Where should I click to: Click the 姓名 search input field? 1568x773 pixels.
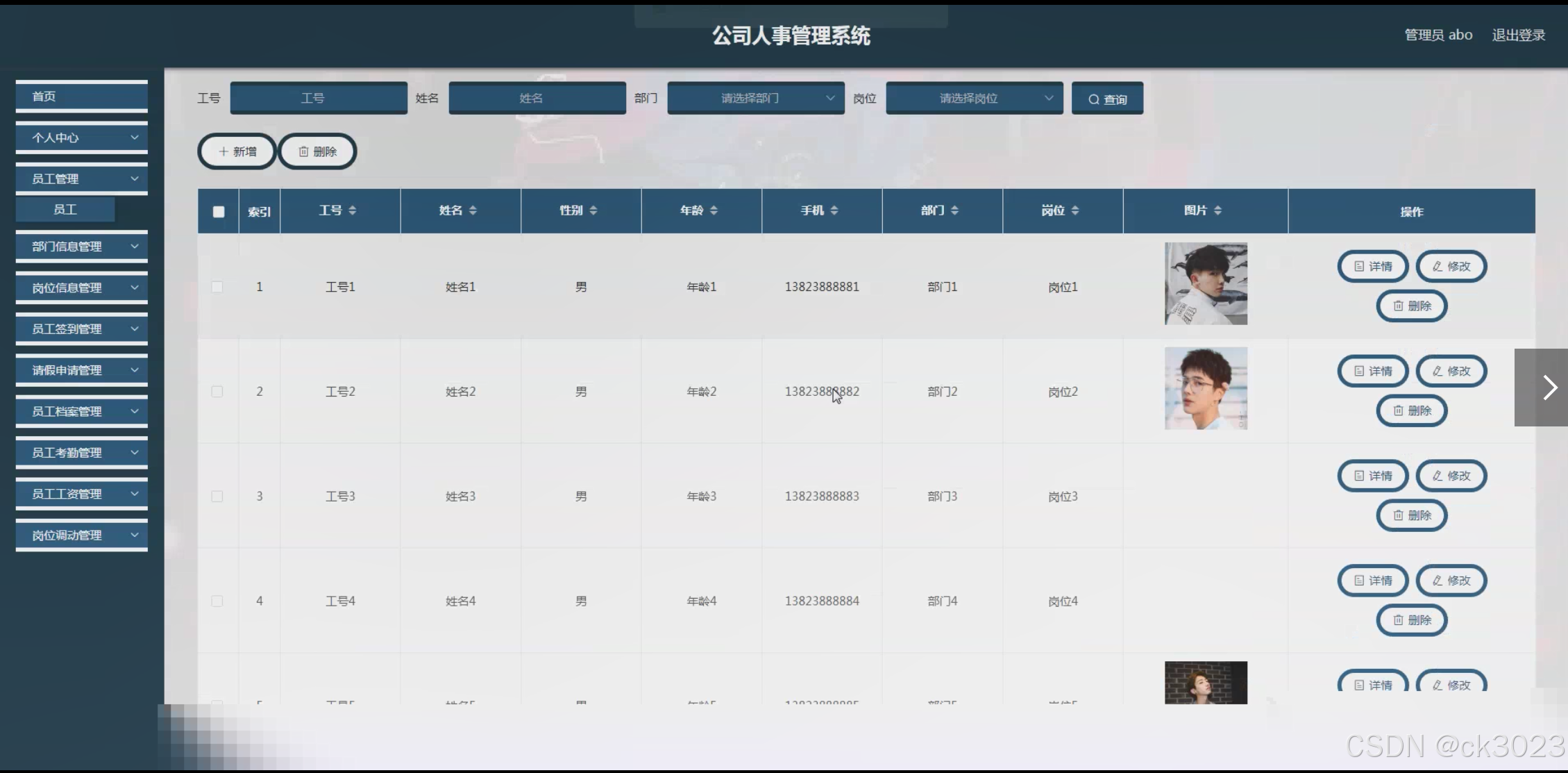pos(537,99)
